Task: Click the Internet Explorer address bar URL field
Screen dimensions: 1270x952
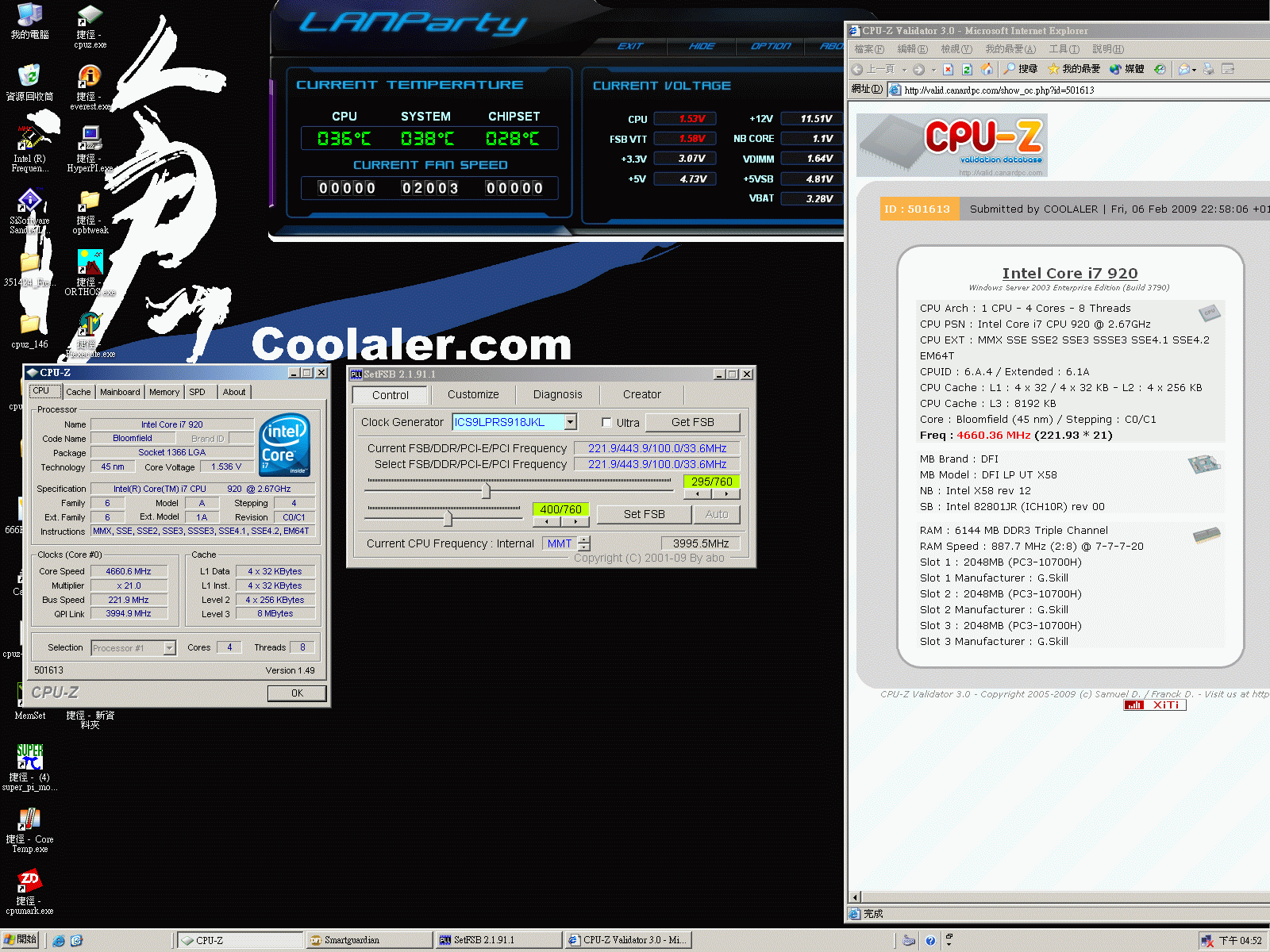Action: 1079,90
